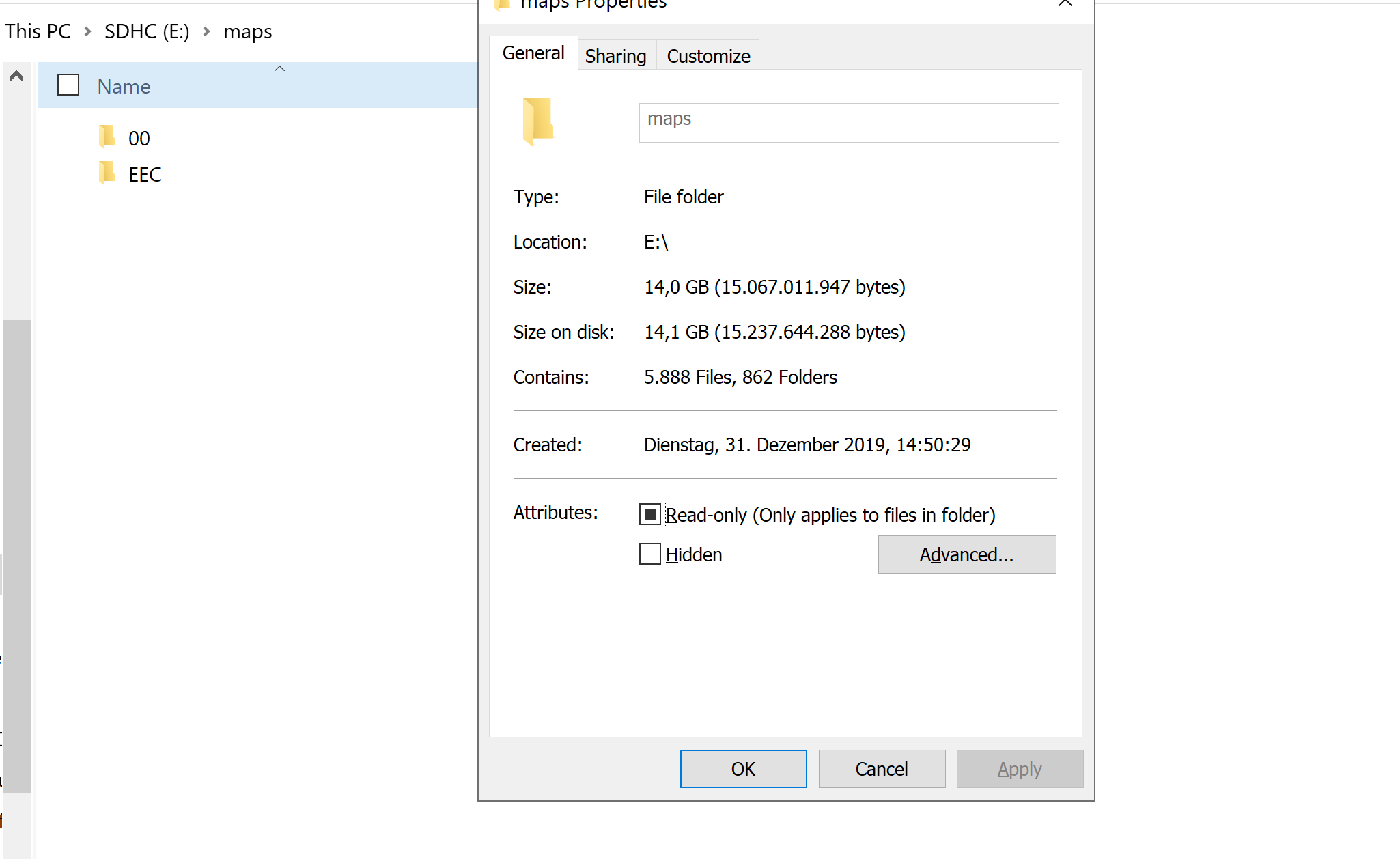Click the large maps folder icon

point(538,122)
